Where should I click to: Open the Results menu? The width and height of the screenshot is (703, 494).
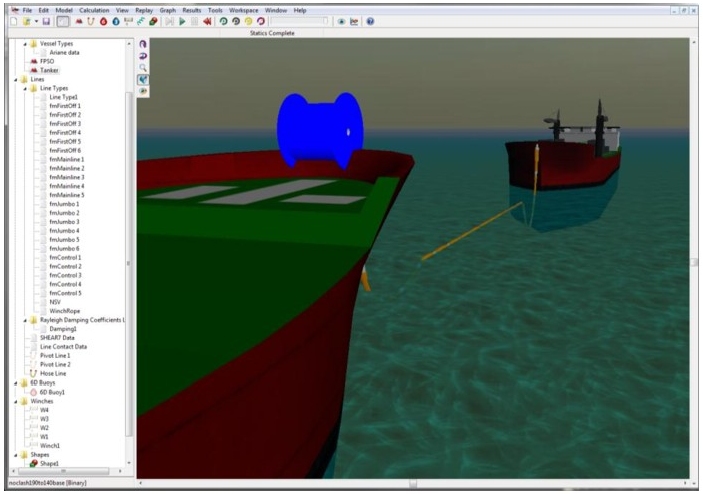(x=191, y=10)
